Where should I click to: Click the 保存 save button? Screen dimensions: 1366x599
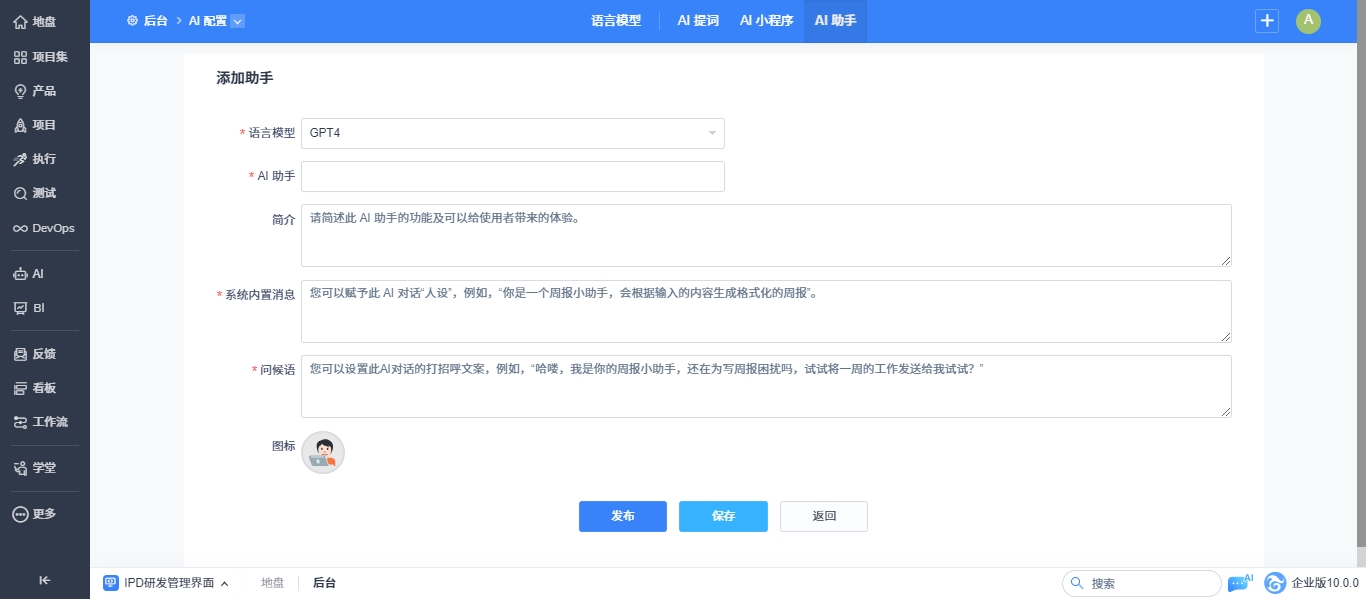click(x=723, y=516)
